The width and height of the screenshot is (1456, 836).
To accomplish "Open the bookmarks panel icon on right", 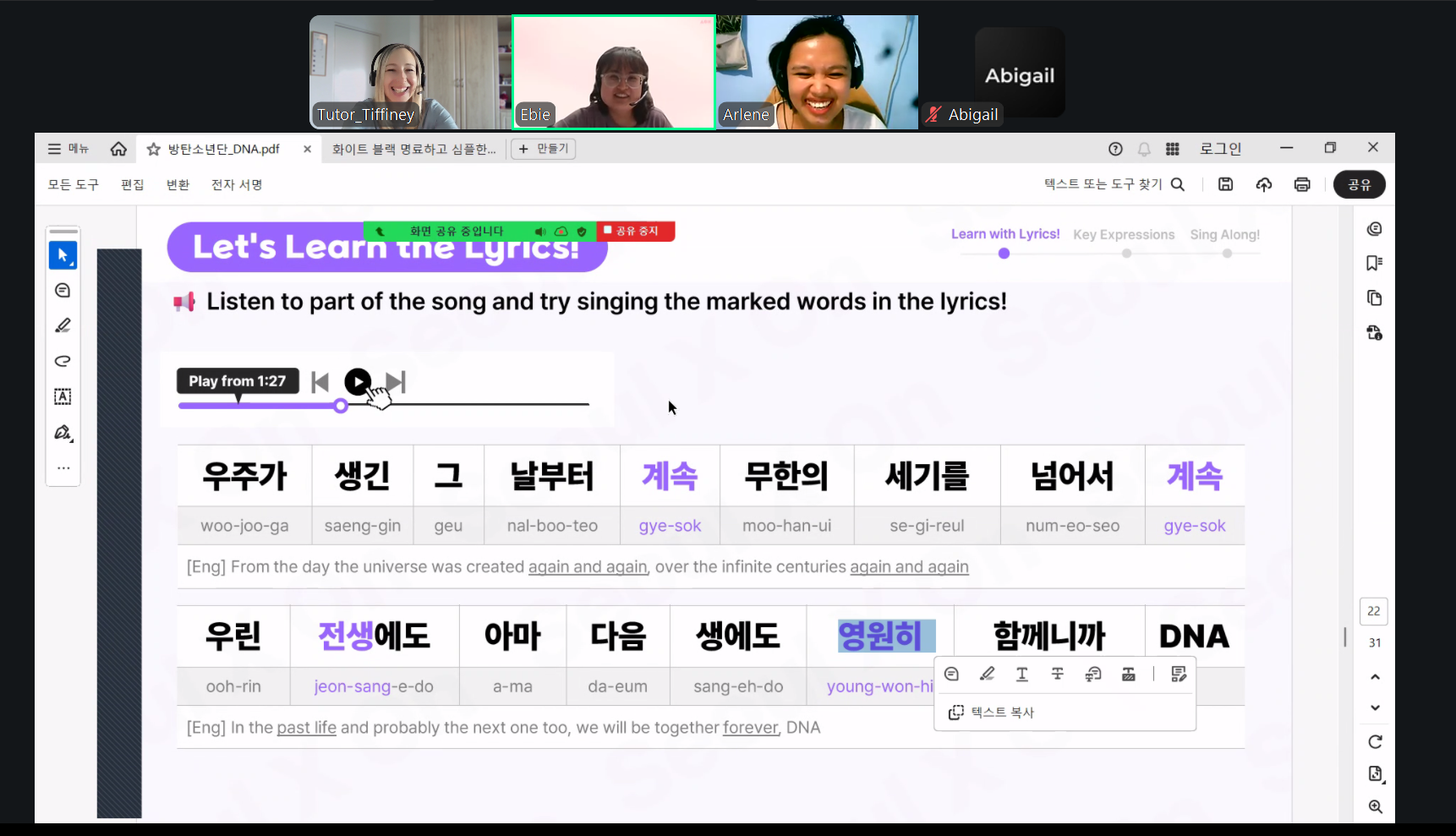I will click(x=1375, y=264).
